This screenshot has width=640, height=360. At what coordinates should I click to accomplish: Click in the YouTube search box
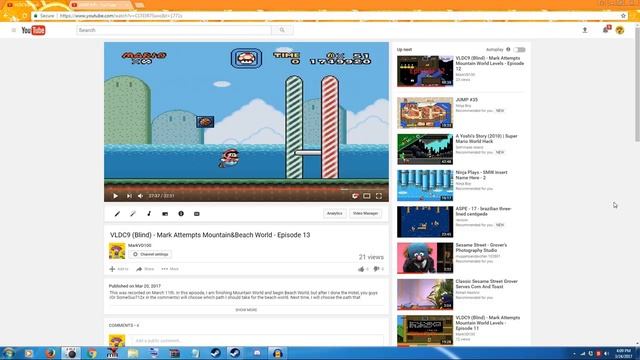[x=174, y=30]
